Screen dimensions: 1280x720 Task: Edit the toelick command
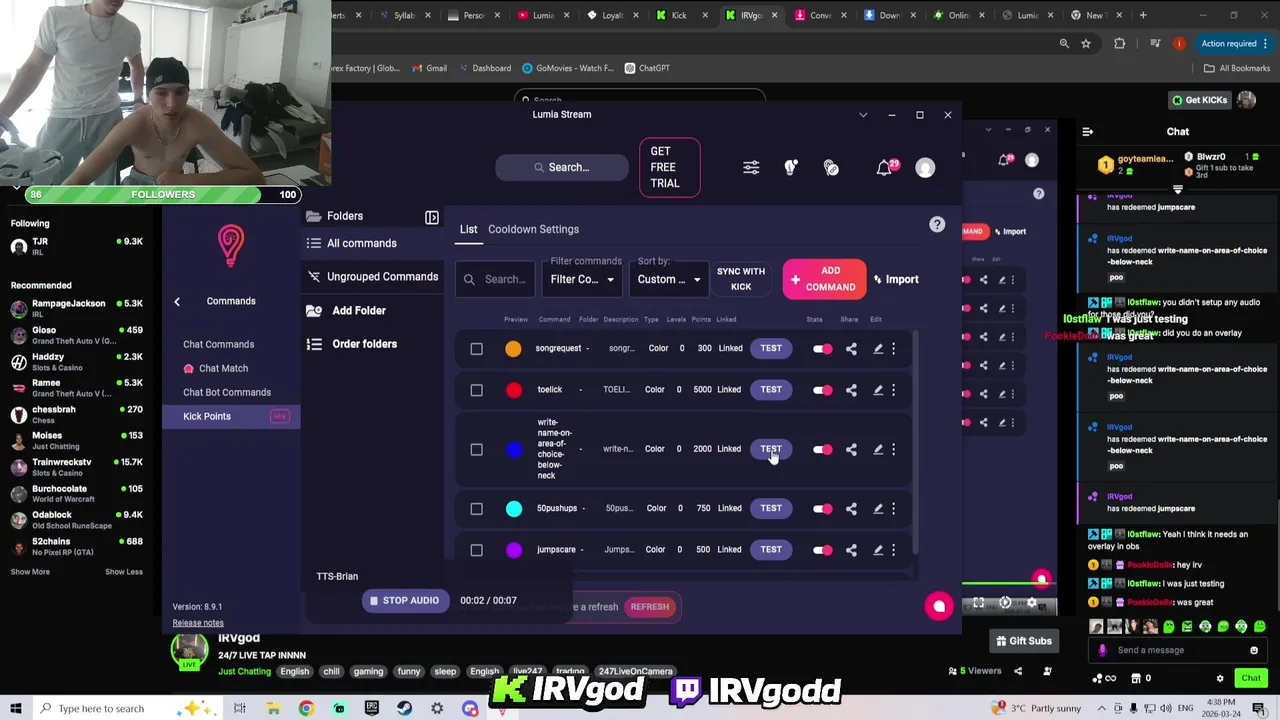click(x=878, y=390)
